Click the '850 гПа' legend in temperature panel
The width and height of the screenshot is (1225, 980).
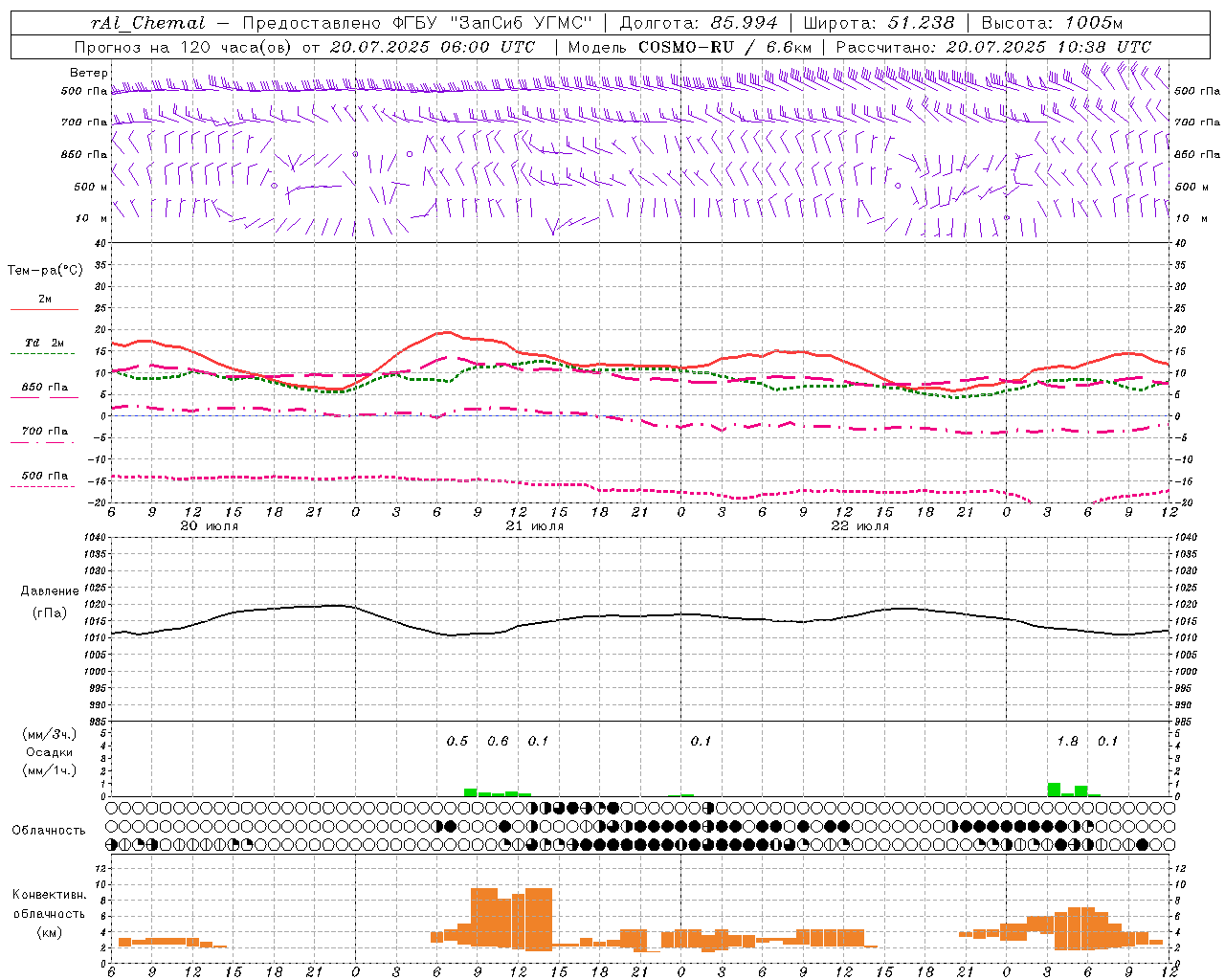coord(45,388)
